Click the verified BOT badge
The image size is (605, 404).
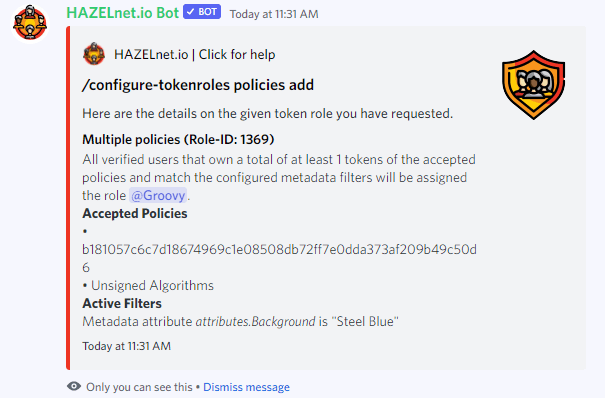202,12
